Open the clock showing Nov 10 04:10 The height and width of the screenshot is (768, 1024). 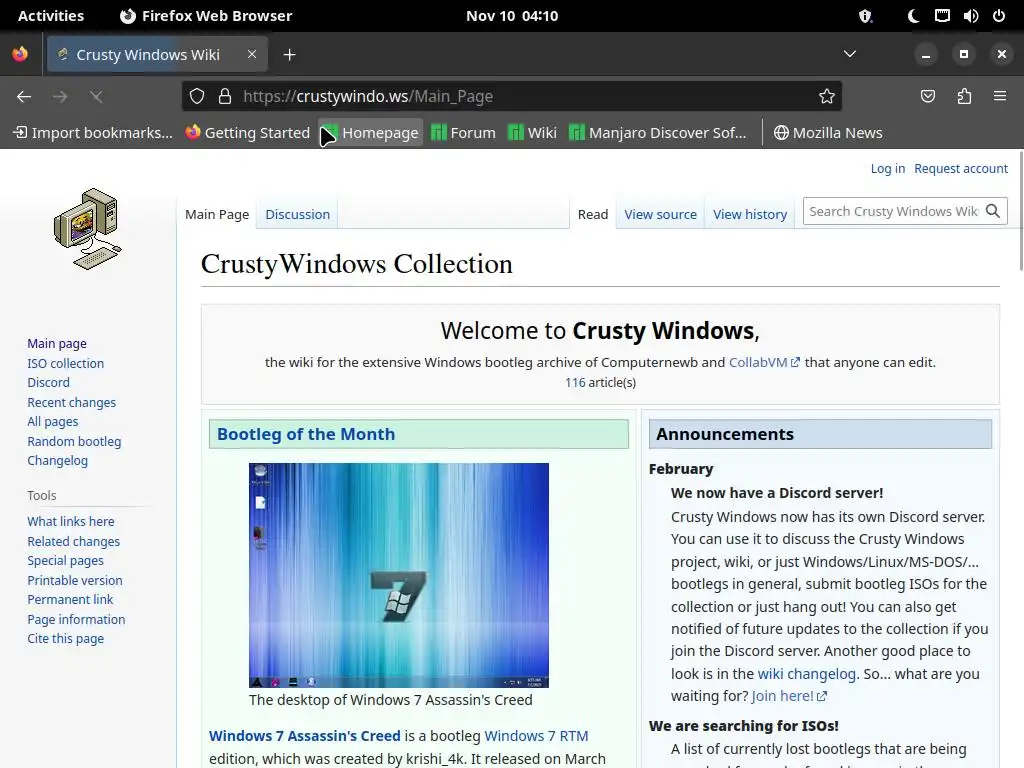512,16
